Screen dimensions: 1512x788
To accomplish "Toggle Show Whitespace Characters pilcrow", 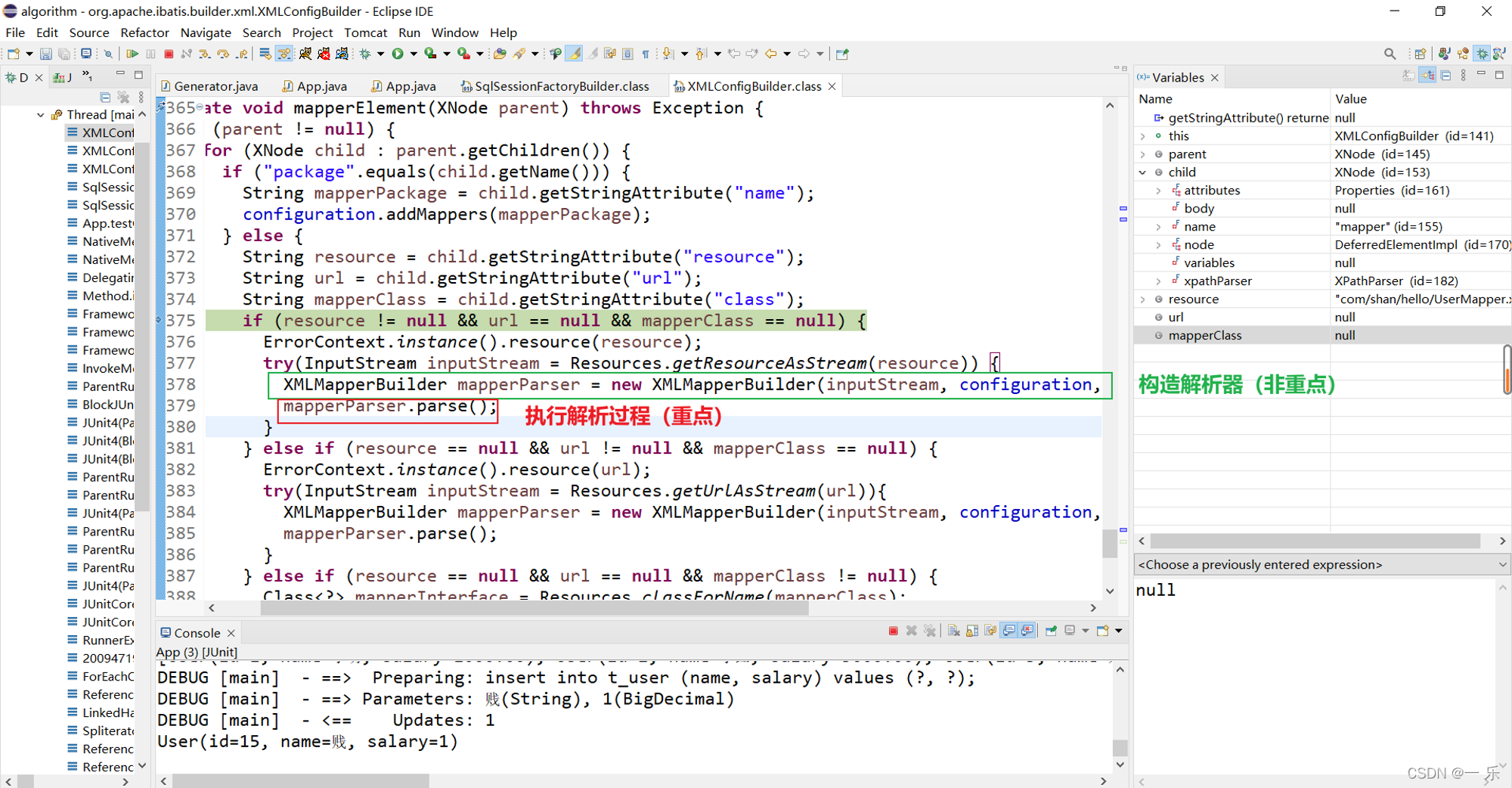I will point(646,54).
